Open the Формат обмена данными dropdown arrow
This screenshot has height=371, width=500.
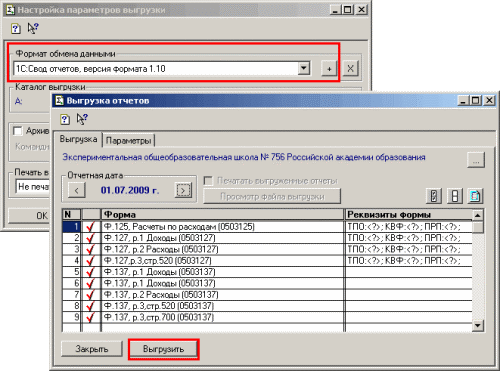coord(303,68)
